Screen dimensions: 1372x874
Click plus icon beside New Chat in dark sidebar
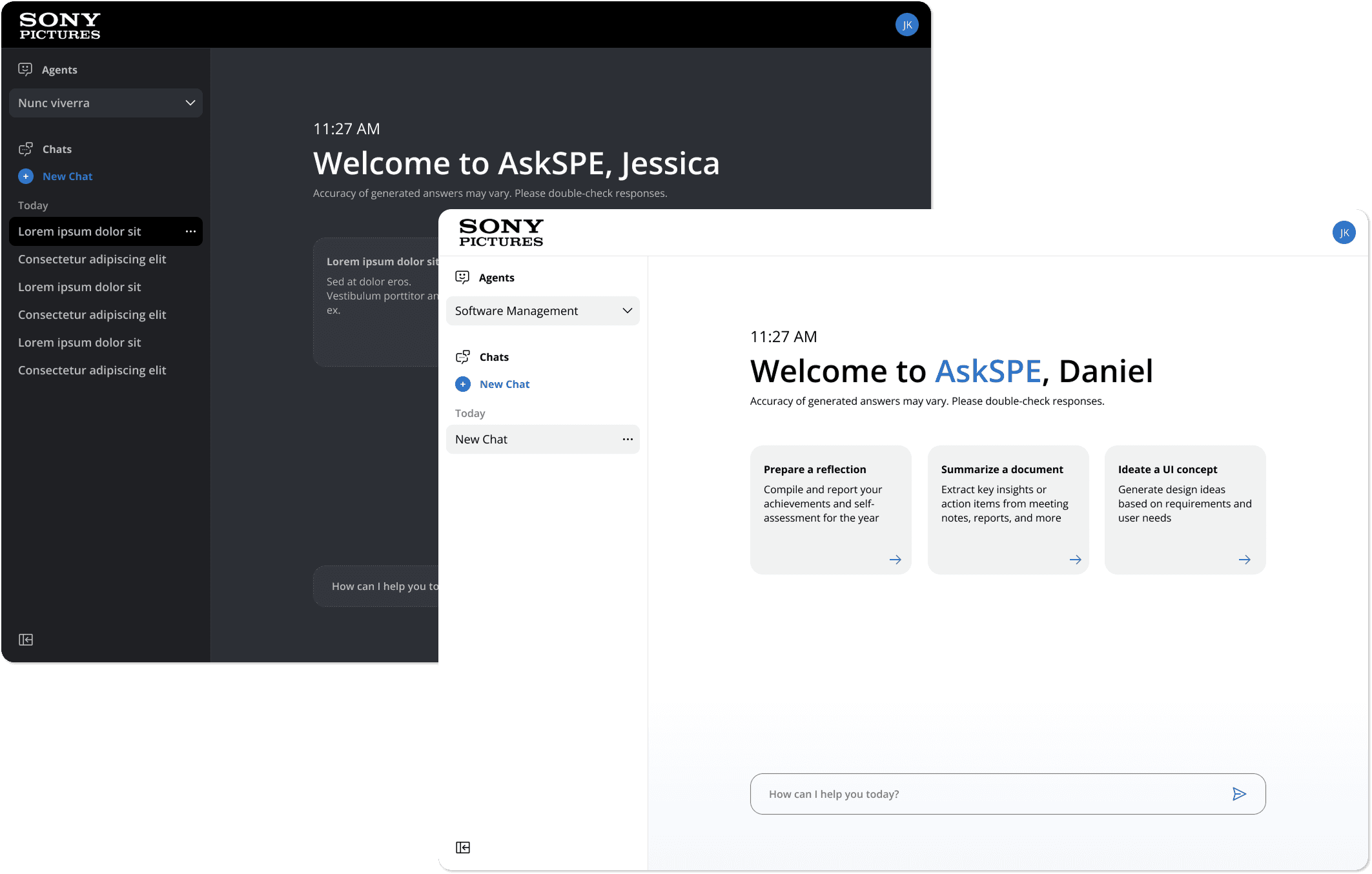26,176
